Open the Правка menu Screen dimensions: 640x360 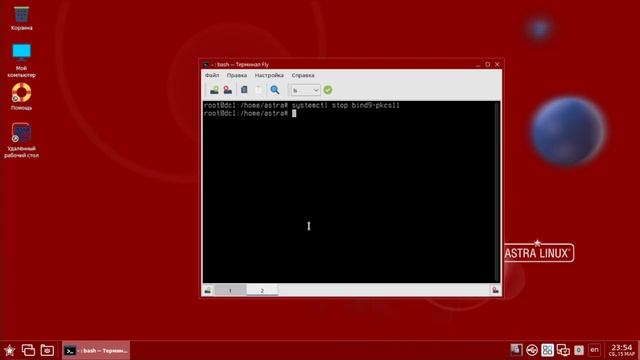coord(237,76)
